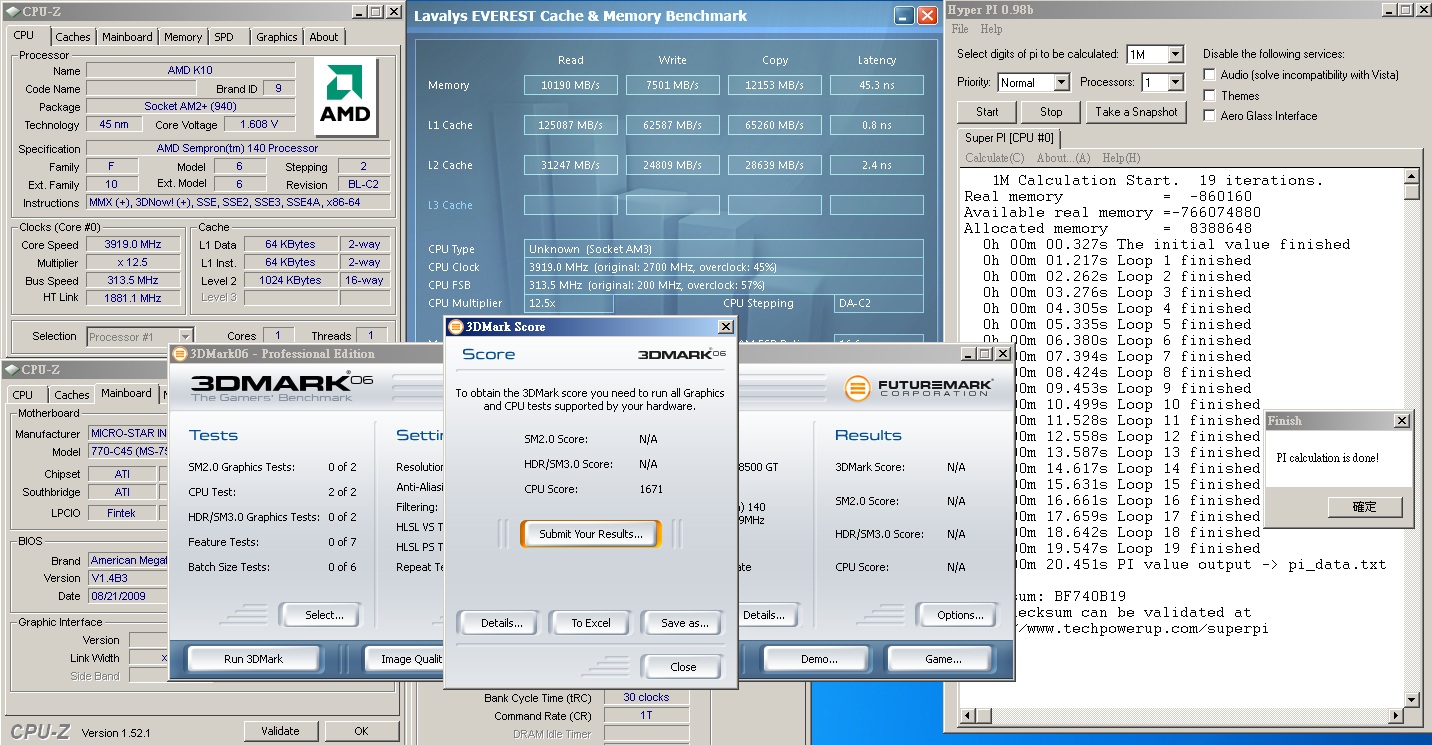Viewport: 1432px width, 745px height.
Task: Click the Validate button in CPU-Z
Action: point(280,731)
